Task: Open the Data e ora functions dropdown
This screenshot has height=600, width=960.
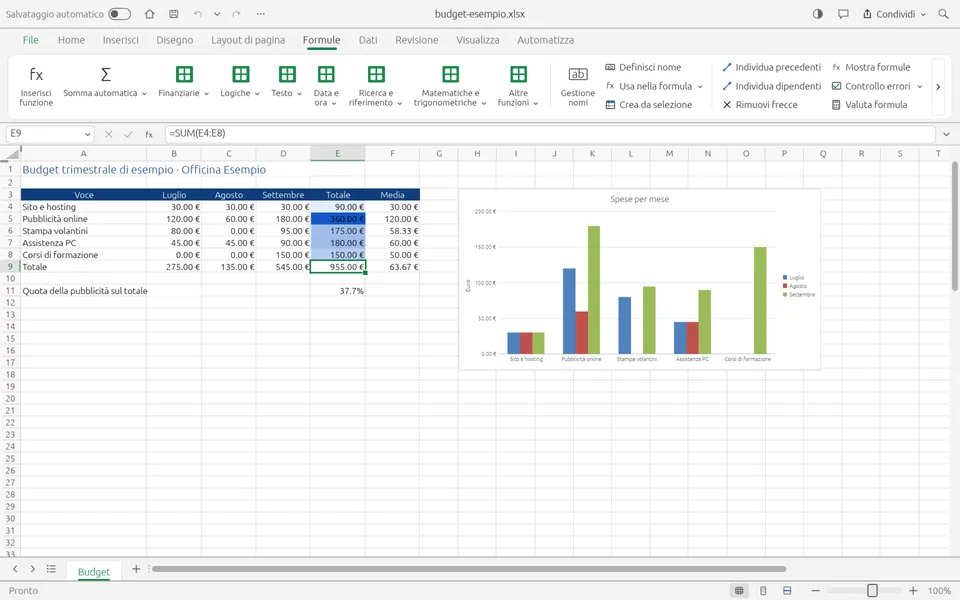Action: [x=326, y=86]
